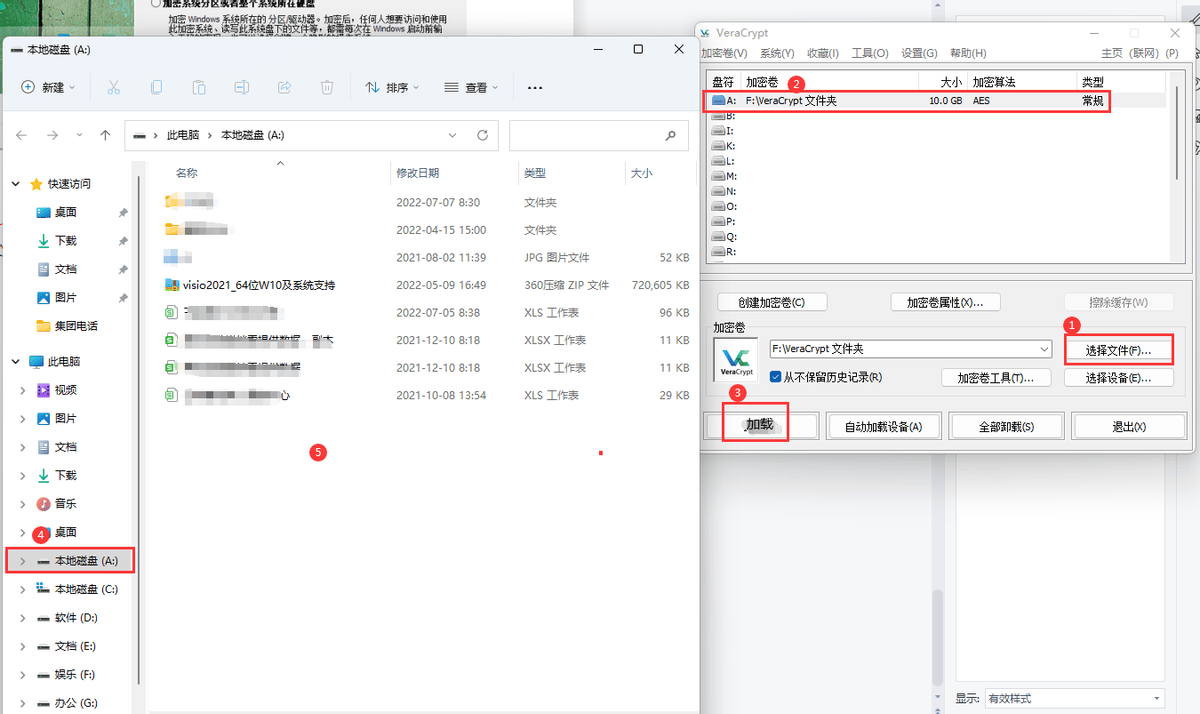Open 有效样式 dropdown at bottom right

pos(1074,698)
